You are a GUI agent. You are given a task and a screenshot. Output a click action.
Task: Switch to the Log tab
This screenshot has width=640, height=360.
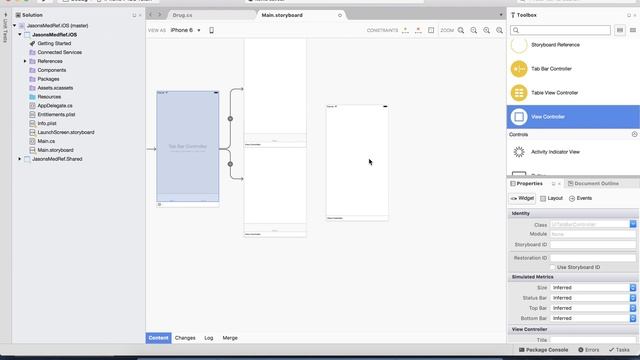point(209,338)
